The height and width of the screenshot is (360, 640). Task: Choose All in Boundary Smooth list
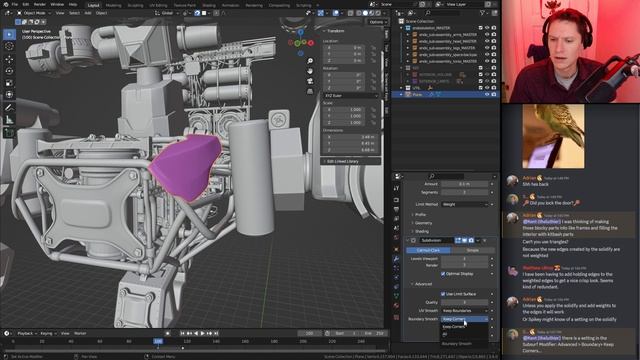pos(464,334)
